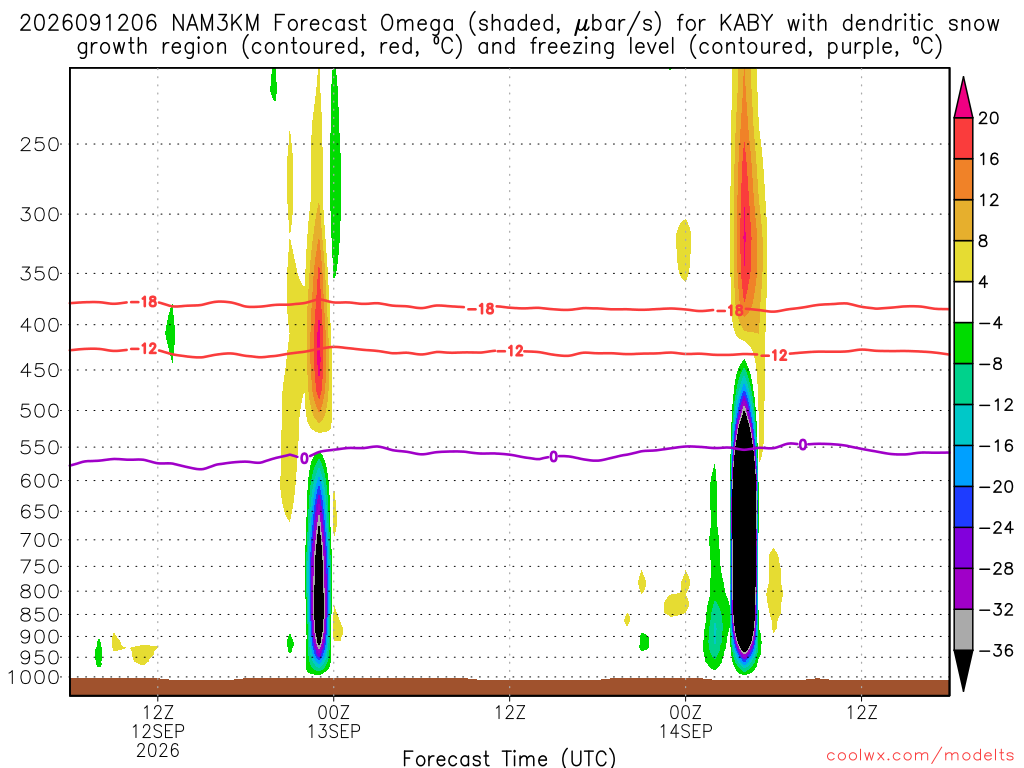This screenshot has width=1024, height=768.
Task: Click the 00Z 13SEP time axis label
Action: coord(334,722)
